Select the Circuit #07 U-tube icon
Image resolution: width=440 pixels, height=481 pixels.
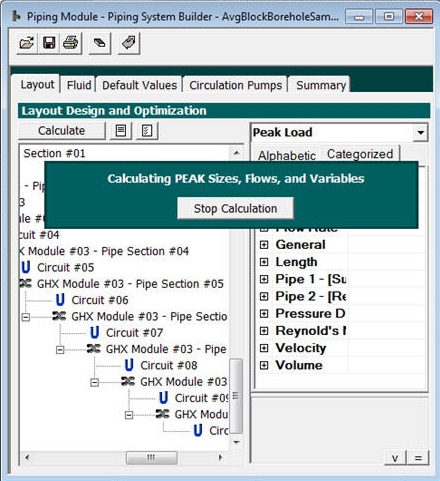pos(95,333)
